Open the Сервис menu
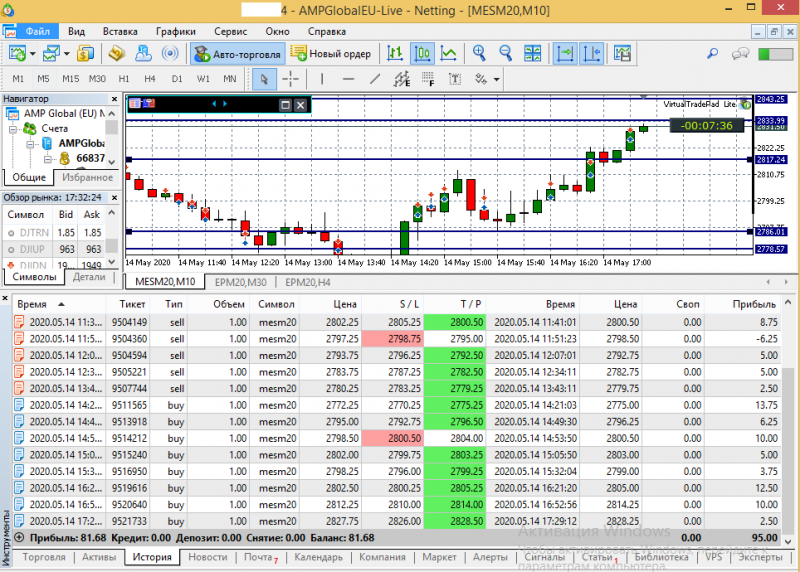 tap(231, 31)
